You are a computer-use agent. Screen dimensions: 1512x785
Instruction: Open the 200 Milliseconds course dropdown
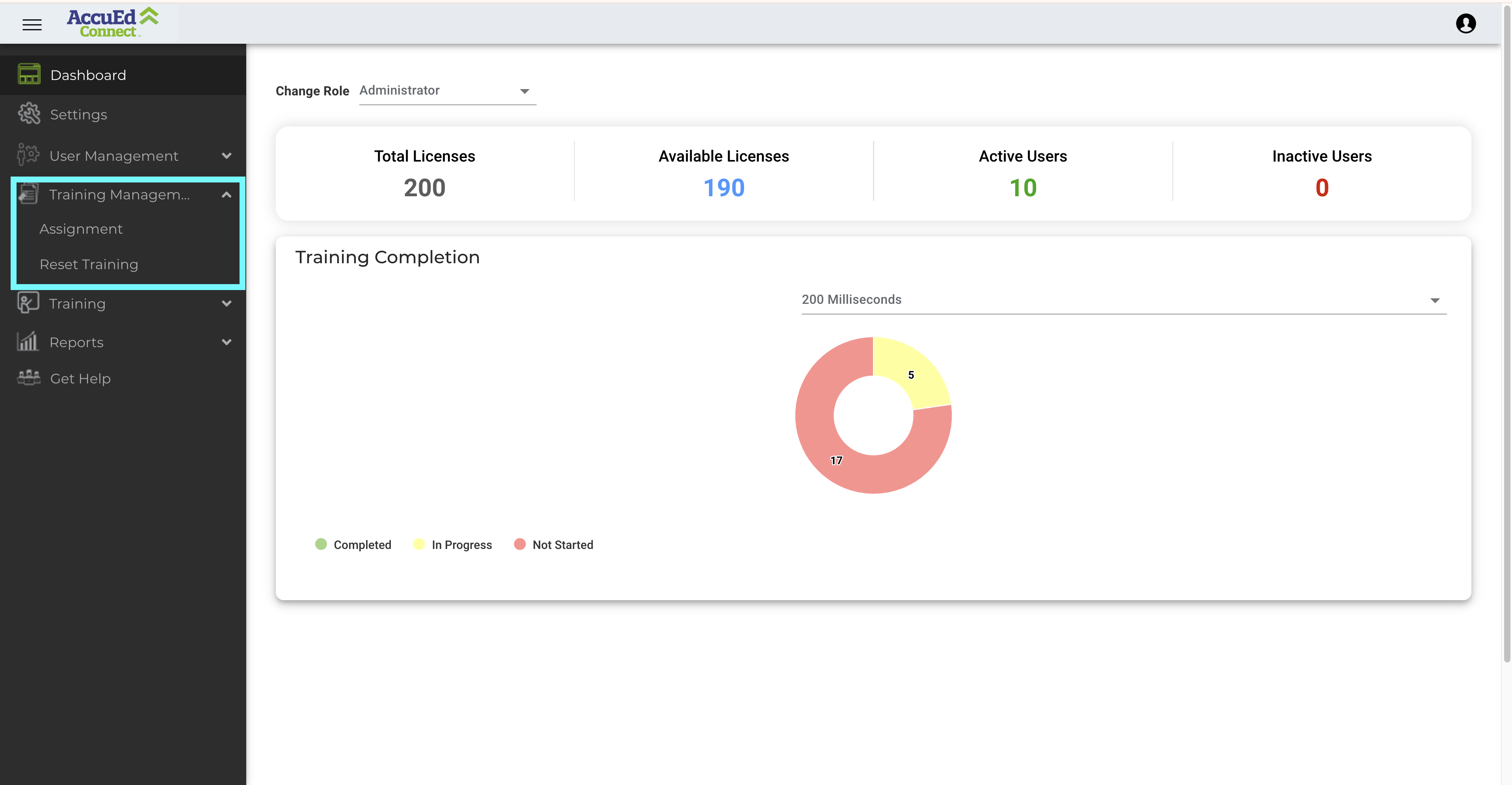click(x=1124, y=299)
